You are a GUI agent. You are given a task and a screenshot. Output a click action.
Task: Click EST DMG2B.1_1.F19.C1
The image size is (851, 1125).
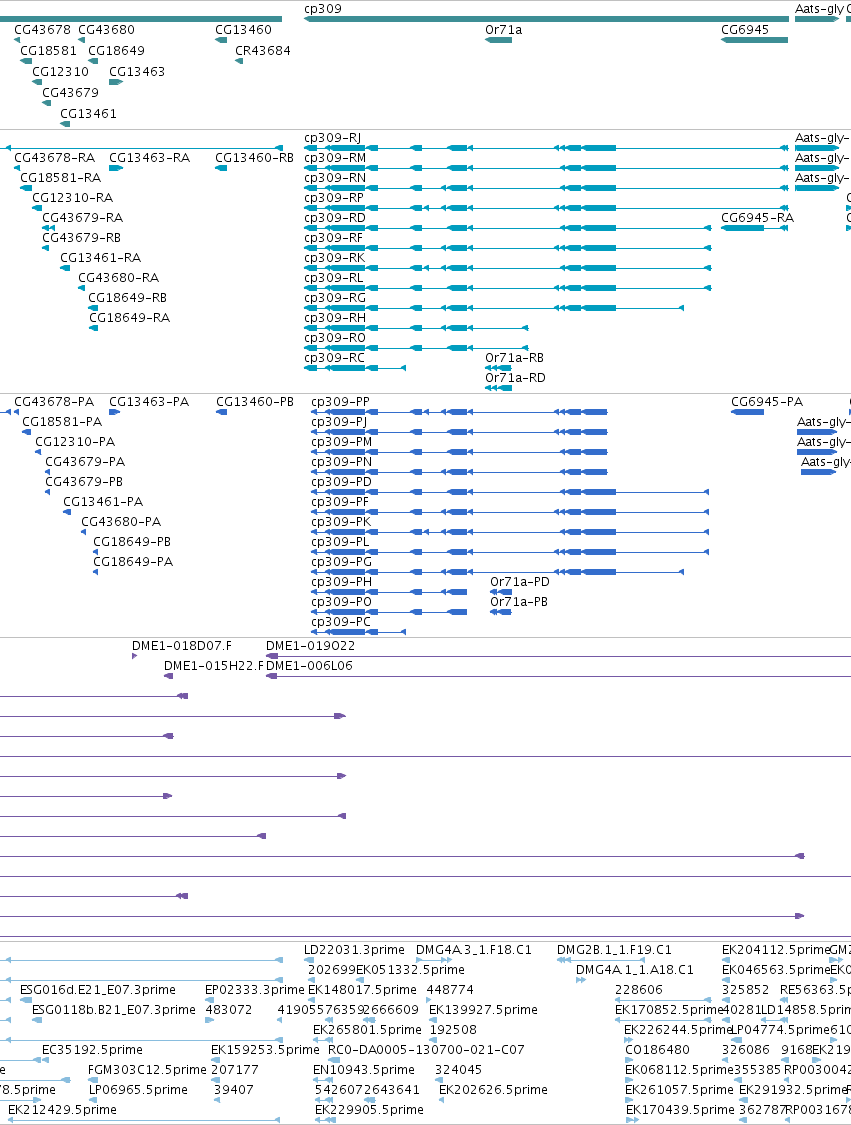614,950
